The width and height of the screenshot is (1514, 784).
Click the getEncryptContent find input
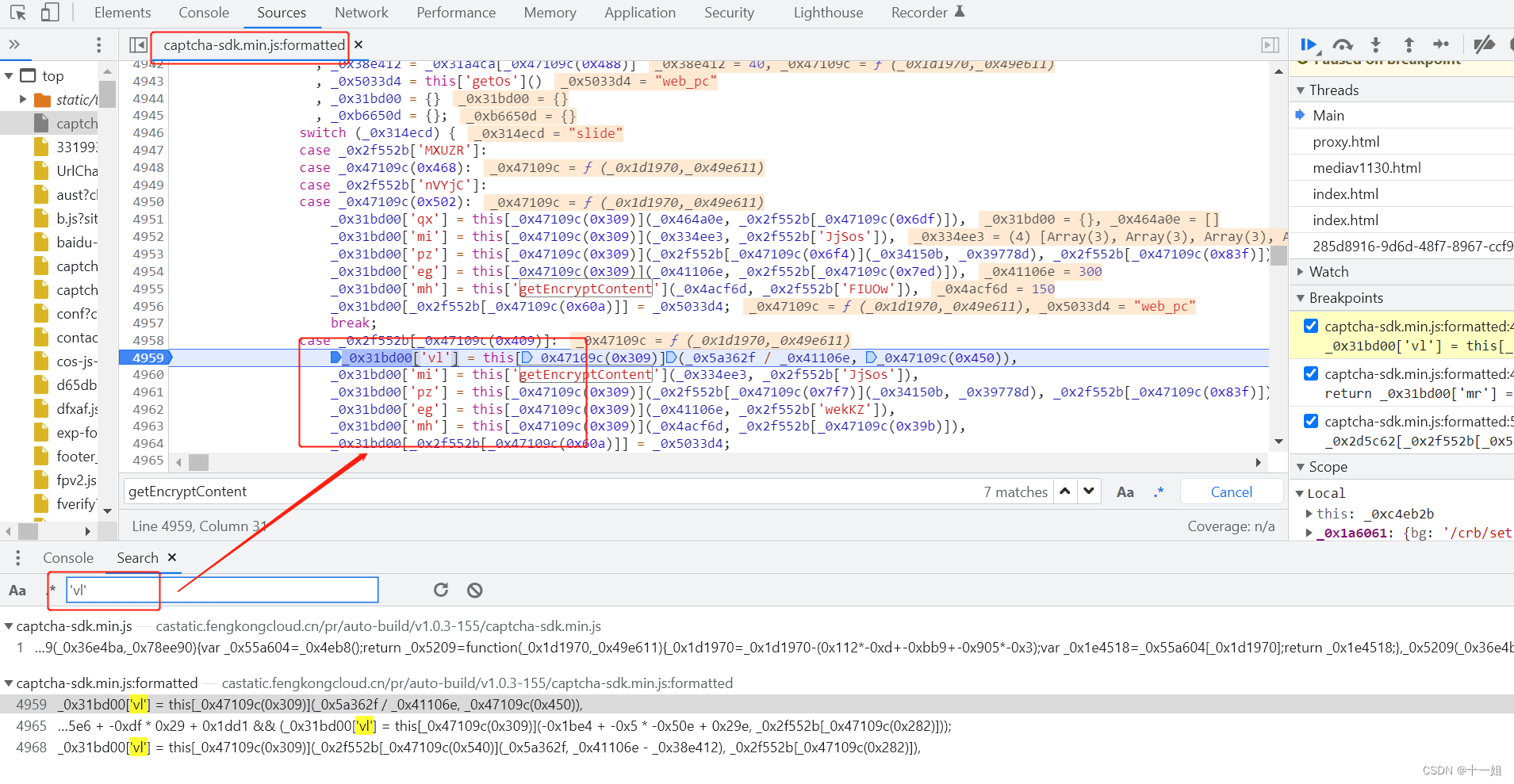coord(551,491)
